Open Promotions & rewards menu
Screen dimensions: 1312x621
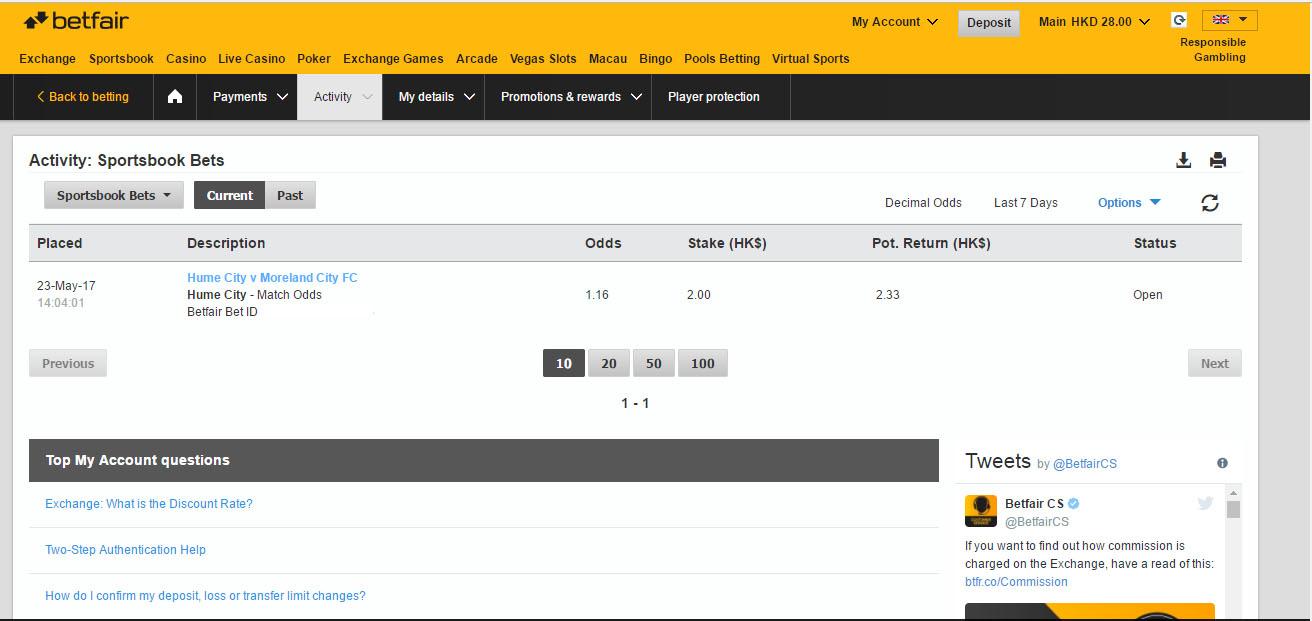(569, 97)
